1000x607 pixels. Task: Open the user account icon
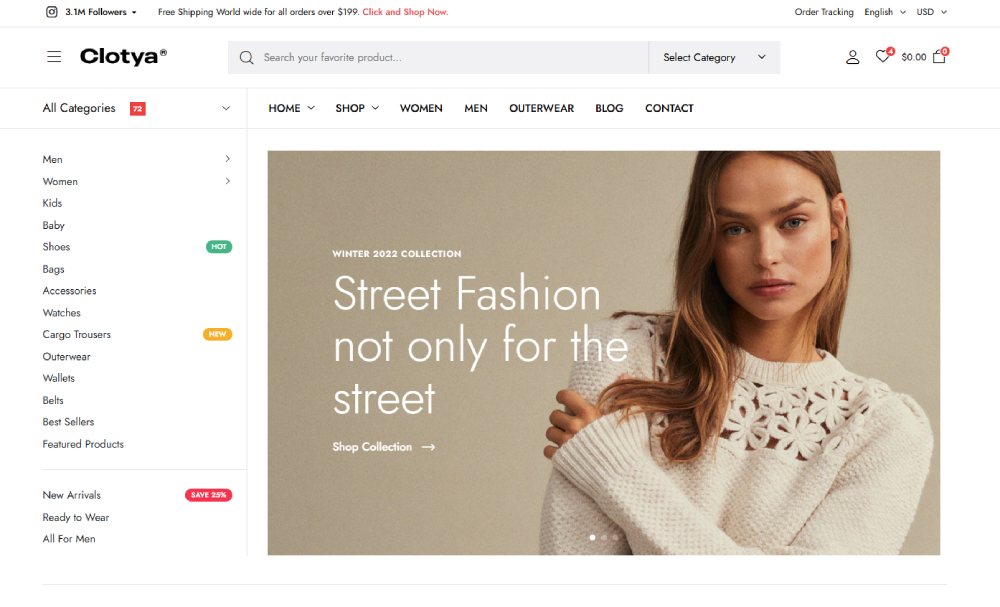point(852,58)
